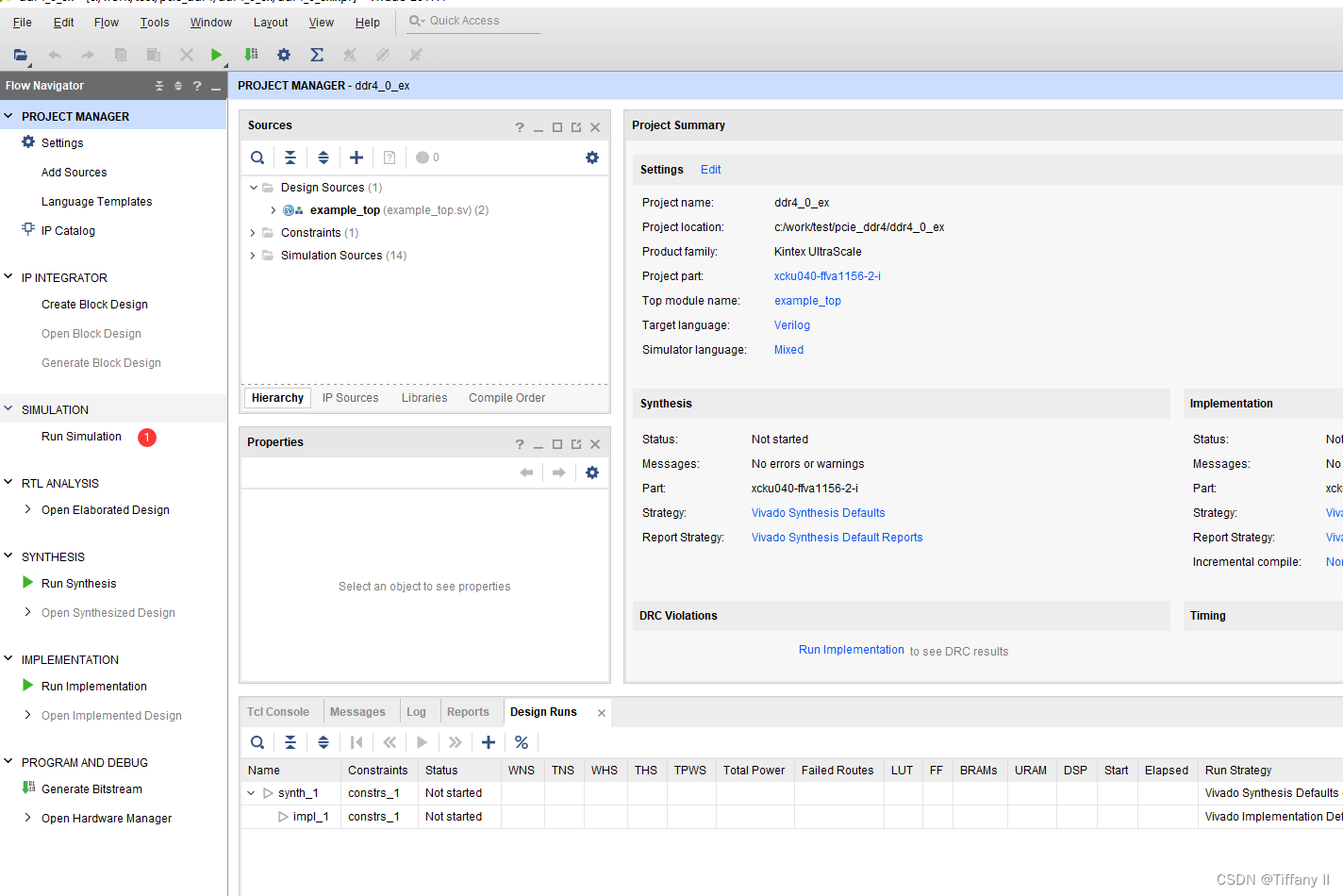1343x896 pixels.
Task: Click Edit link in Project Summary settings
Action: tap(711, 170)
